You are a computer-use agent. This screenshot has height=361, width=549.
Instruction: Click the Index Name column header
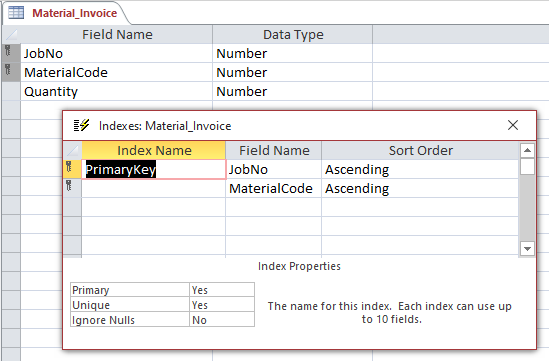tap(154, 151)
